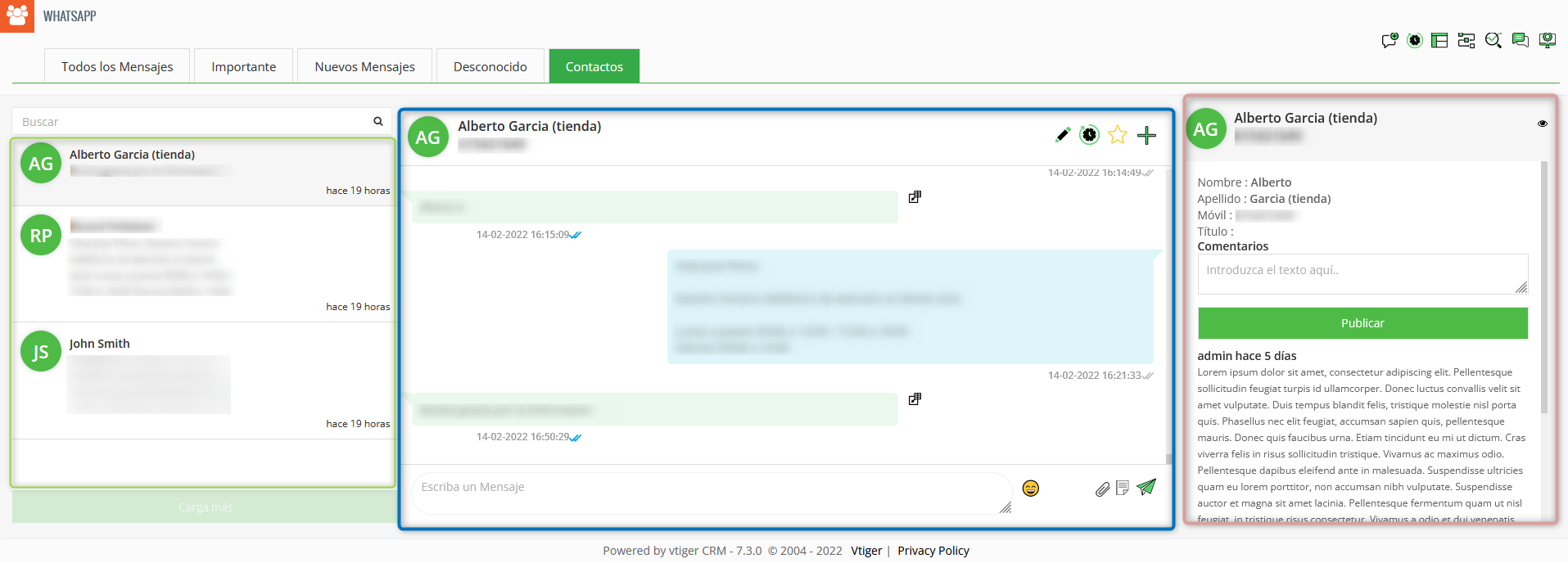Click the magnifier icon in the Buscar field
The height and width of the screenshot is (563, 1568).
tap(378, 121)
